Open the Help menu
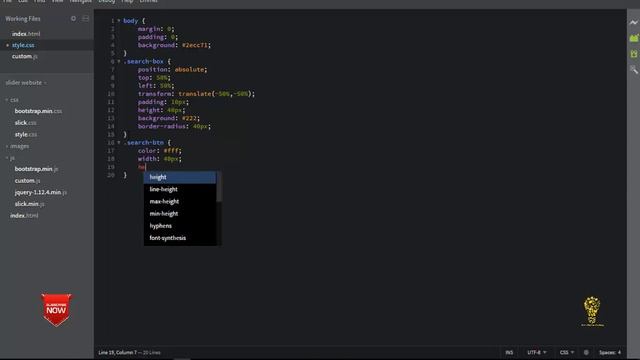 coord(127,2)
